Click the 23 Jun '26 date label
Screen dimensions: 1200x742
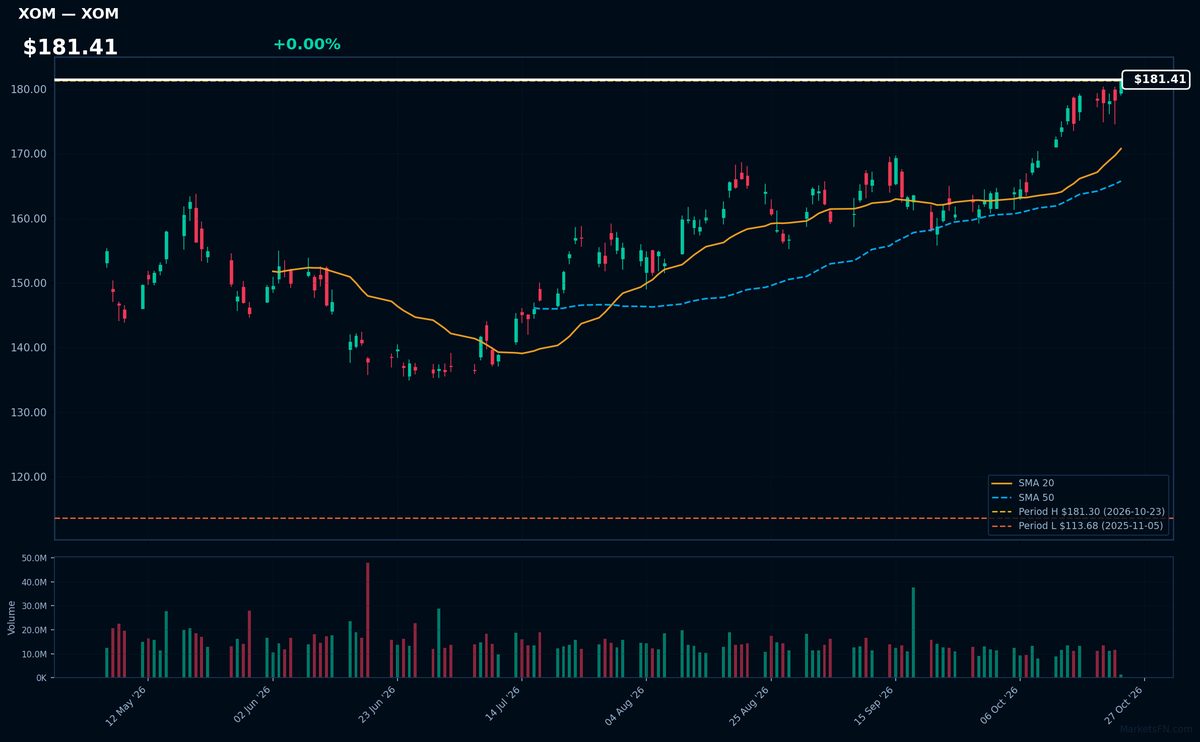[375, 705]
